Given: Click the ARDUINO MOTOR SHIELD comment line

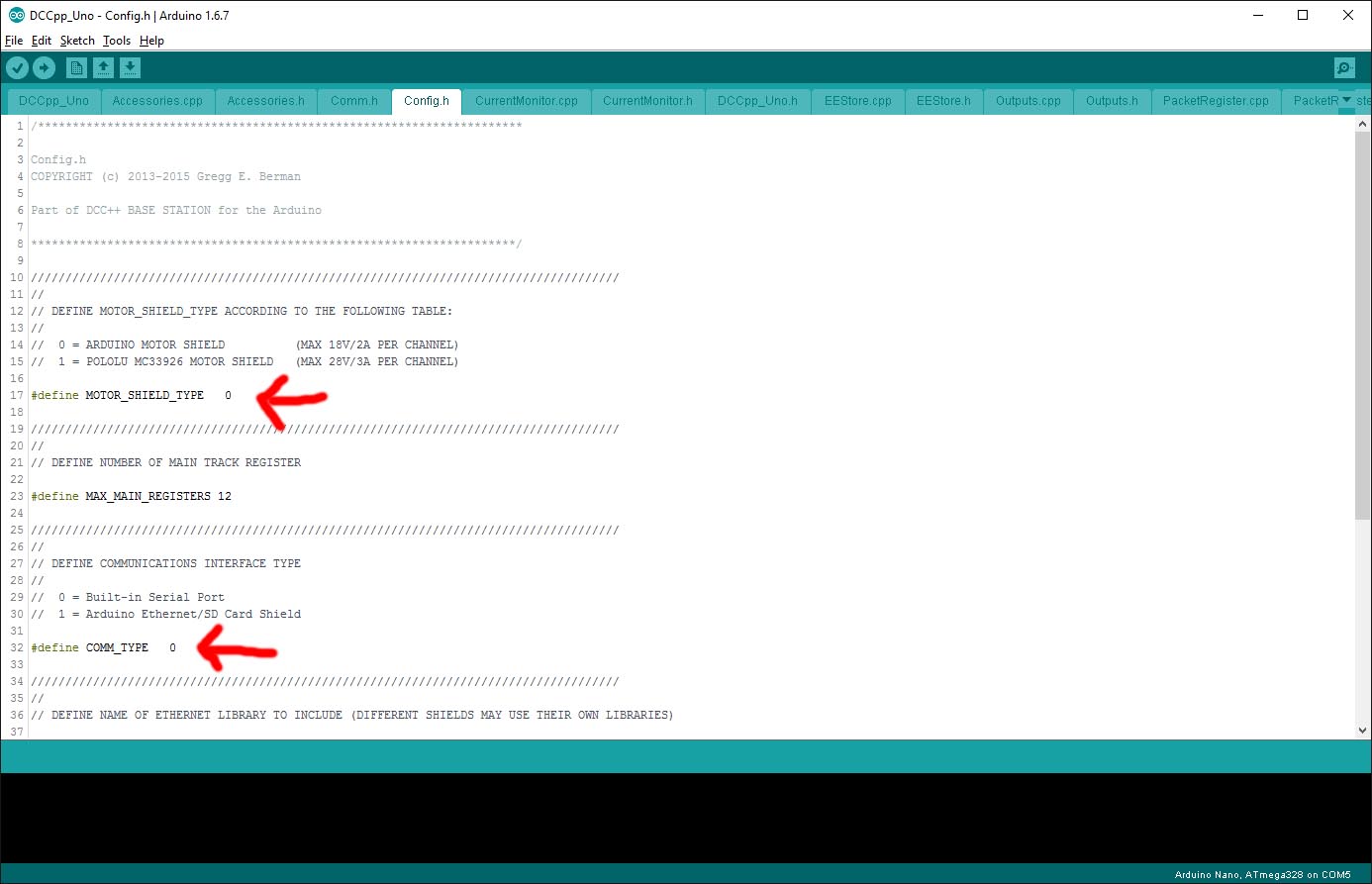Looking at the screenshot, I should pos(245,344).
